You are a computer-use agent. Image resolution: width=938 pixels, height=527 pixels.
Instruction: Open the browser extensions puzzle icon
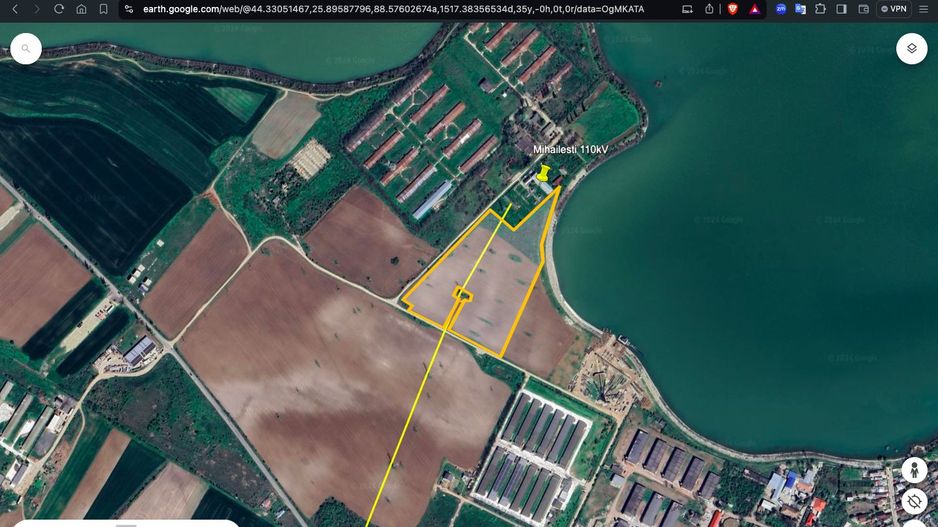pos(820,9)
